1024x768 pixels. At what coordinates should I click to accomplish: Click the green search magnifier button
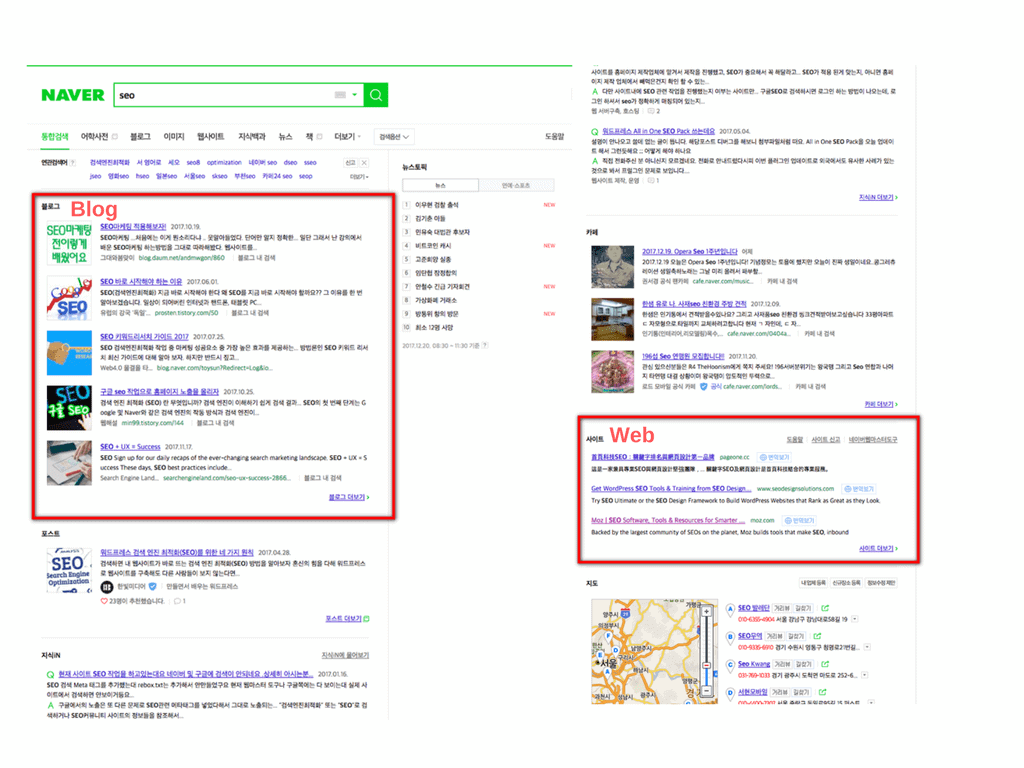tap(376, 95)
